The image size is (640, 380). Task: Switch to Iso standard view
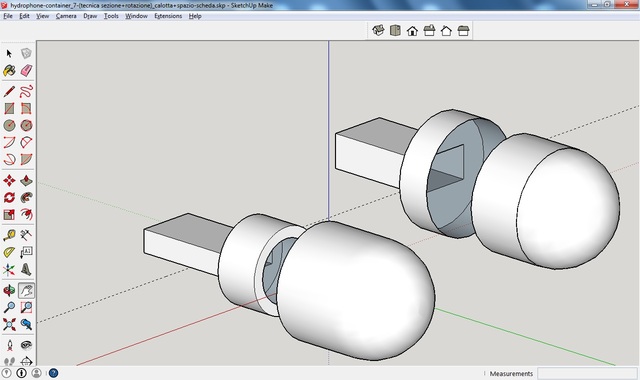(378, 31)
